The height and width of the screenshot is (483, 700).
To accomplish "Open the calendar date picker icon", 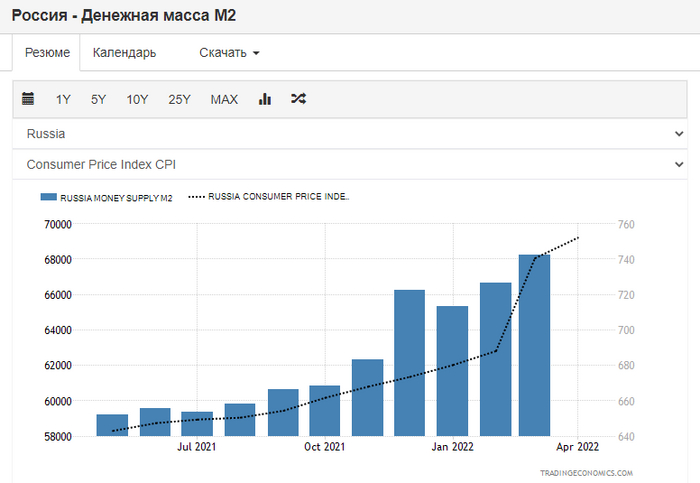I will [28, 99].
